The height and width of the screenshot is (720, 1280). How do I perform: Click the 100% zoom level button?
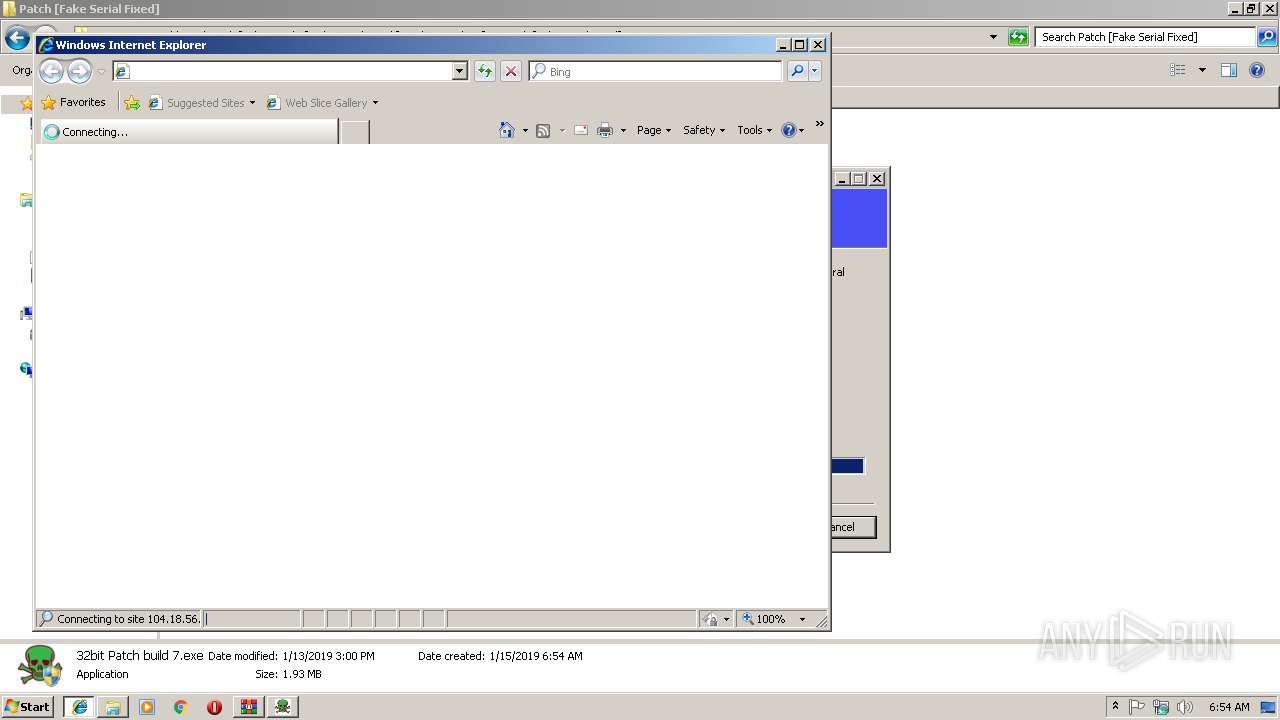click(x=764, y=619)
